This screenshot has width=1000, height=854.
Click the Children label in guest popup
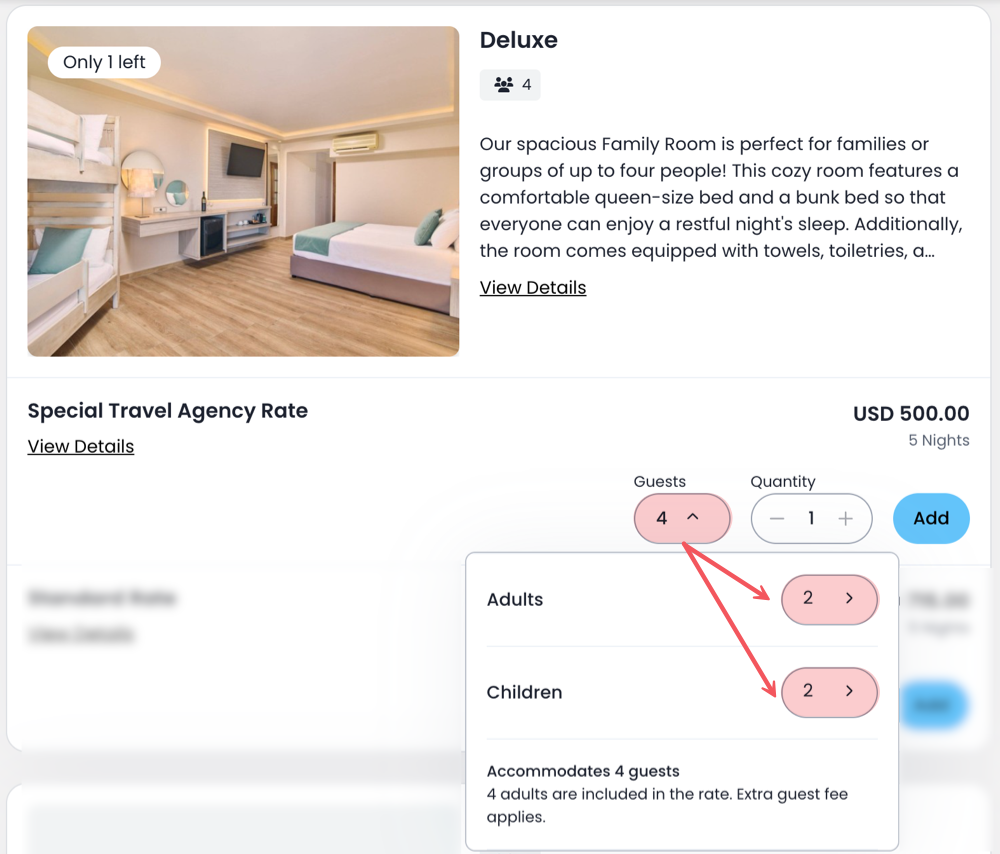click(x=524, y=692)
